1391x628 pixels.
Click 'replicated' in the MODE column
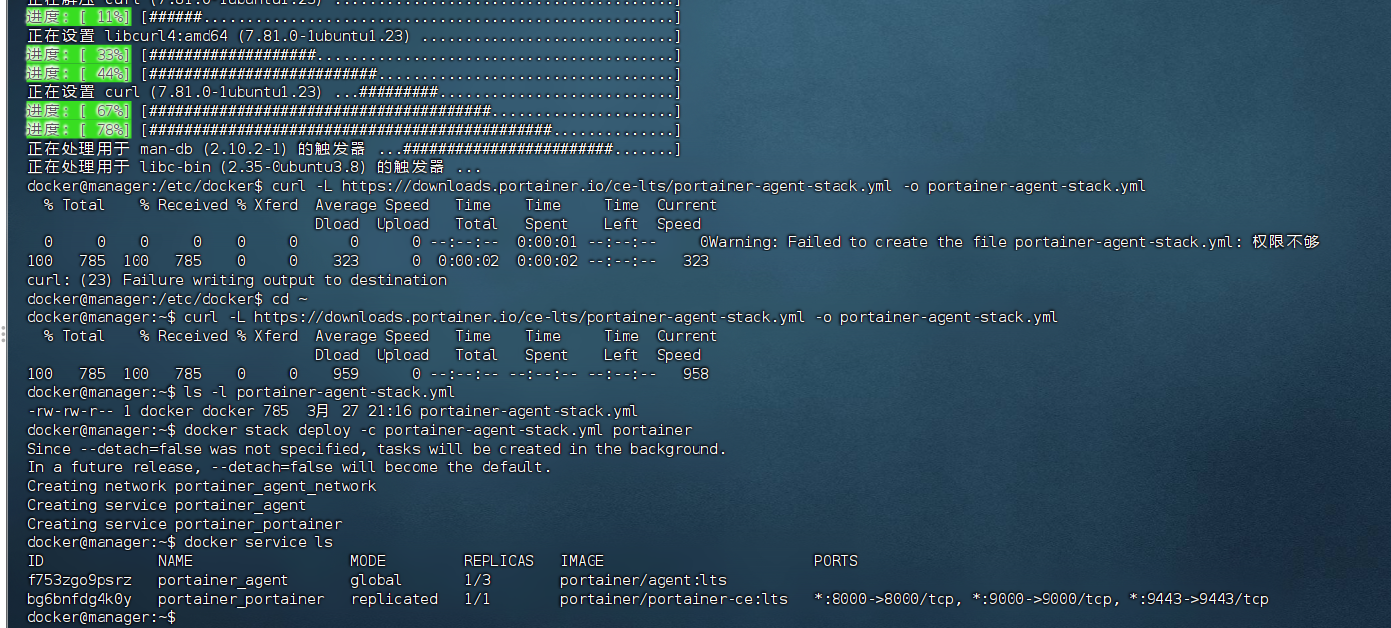[x=394, y=599]
